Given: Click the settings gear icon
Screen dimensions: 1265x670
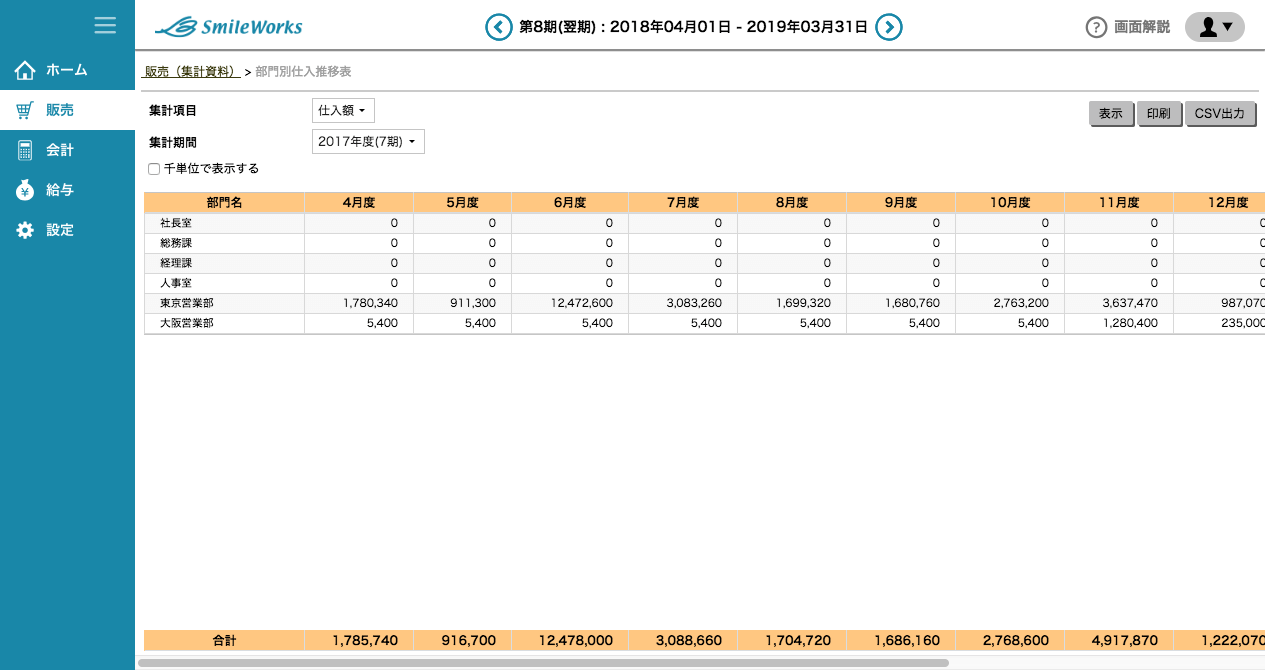Looking at the screenshot, I should [25, 230].
